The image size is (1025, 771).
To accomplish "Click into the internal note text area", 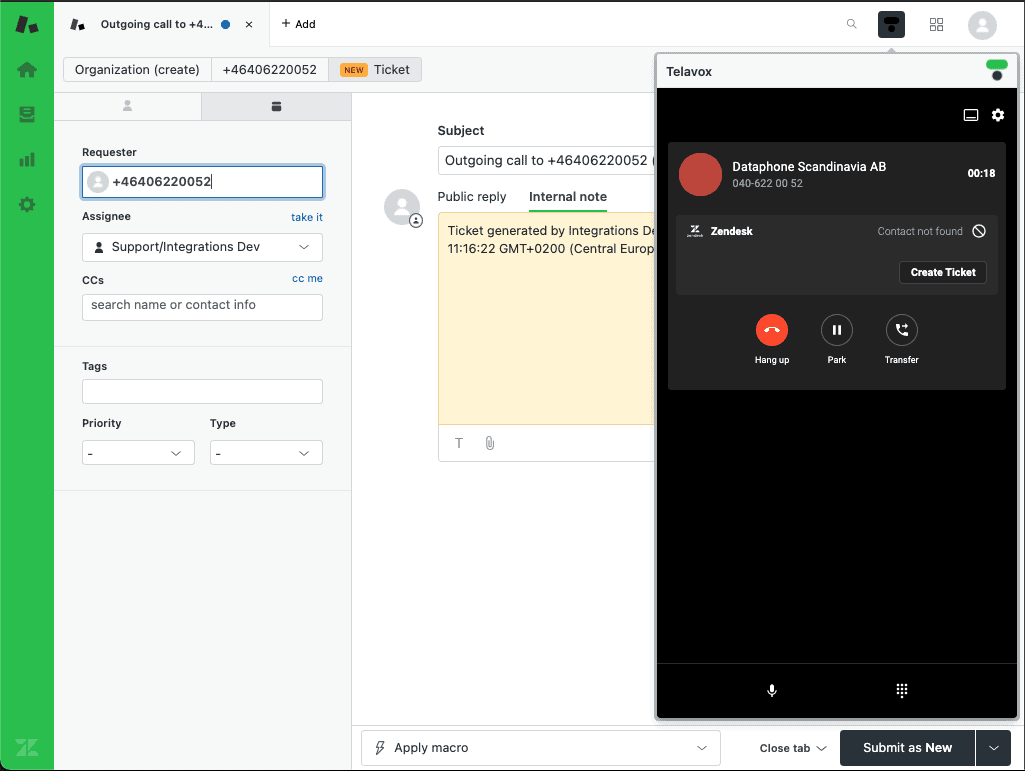I will [546, 318].
